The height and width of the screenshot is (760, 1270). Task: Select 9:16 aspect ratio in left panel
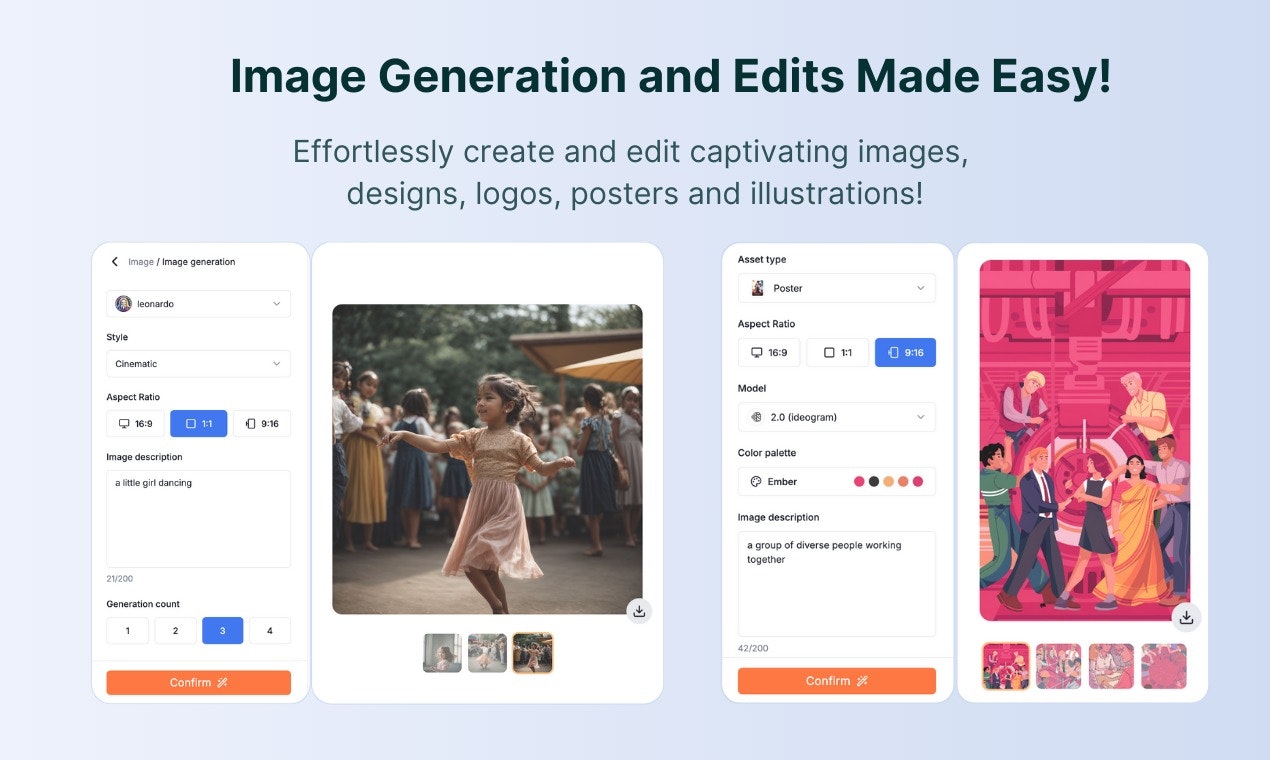pyautogui.click(x=262, y=424)
